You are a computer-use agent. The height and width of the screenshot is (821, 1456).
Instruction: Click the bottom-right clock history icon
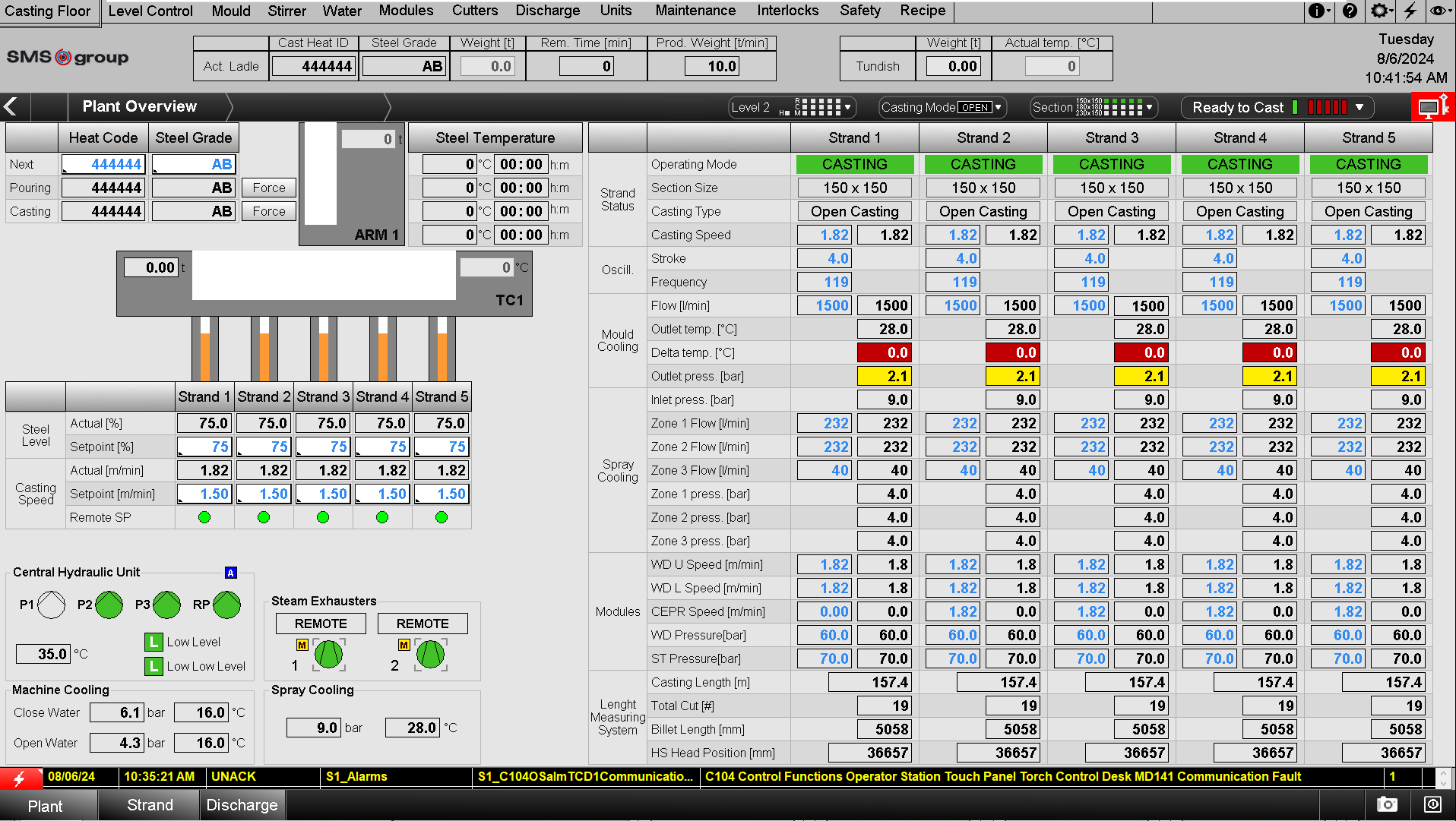[x=1432, y=804]
